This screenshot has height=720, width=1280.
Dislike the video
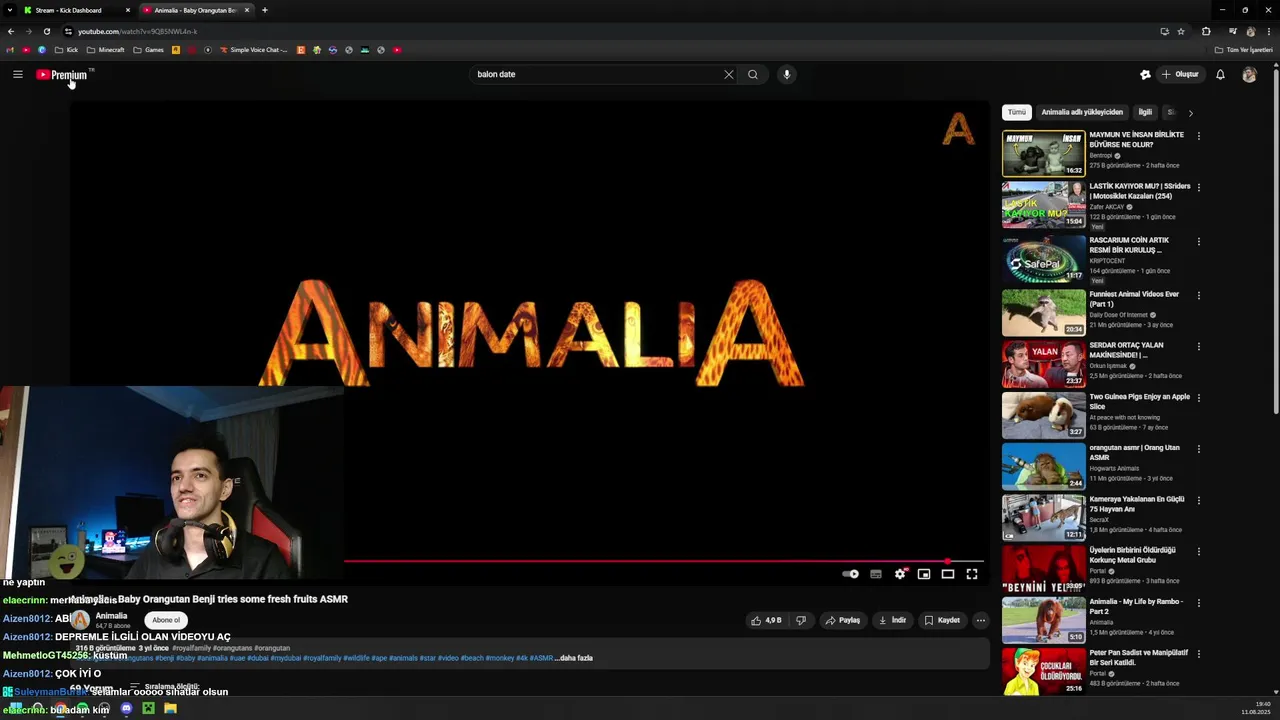pos(800,620)
